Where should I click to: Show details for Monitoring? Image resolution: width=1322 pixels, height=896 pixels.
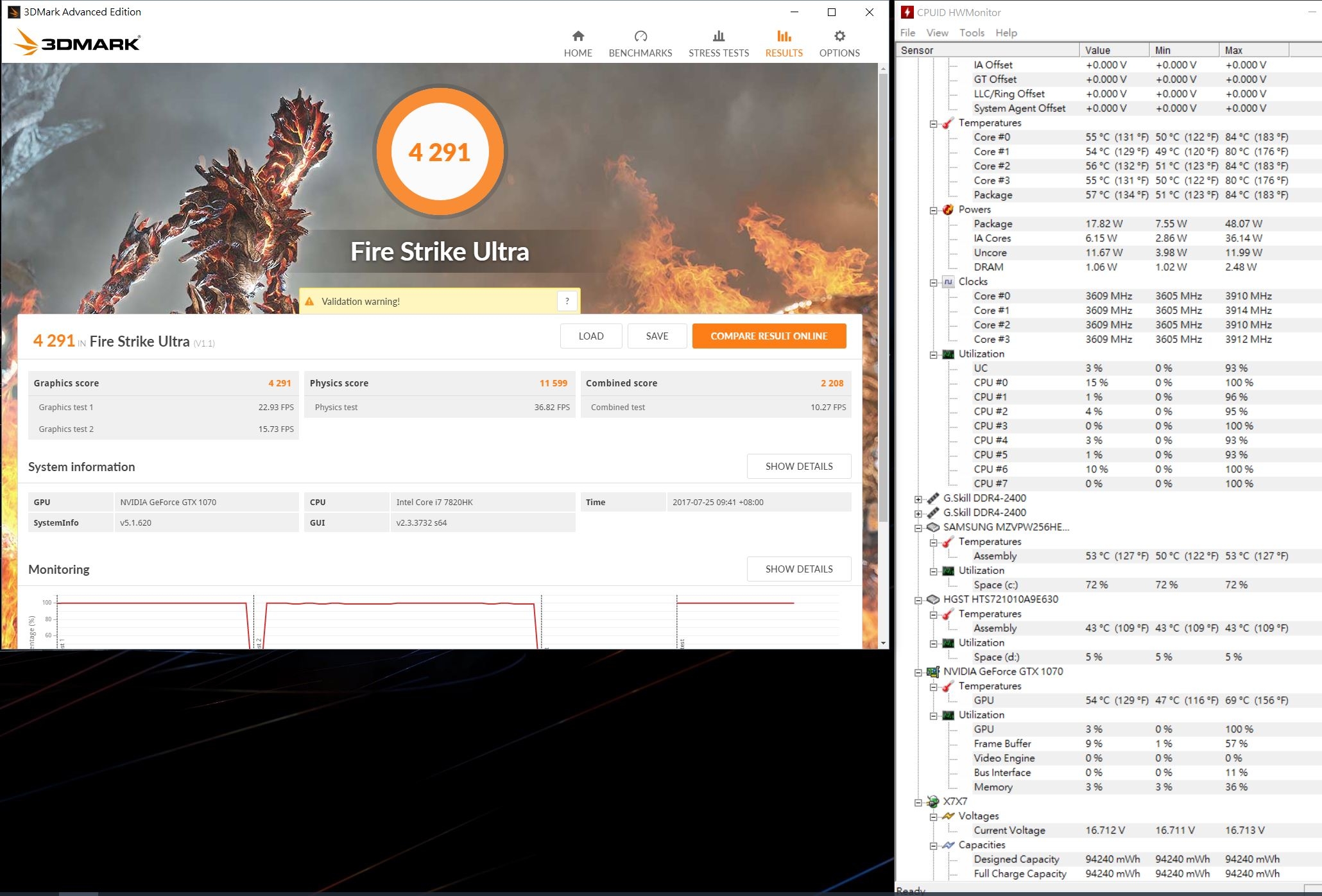799,569
